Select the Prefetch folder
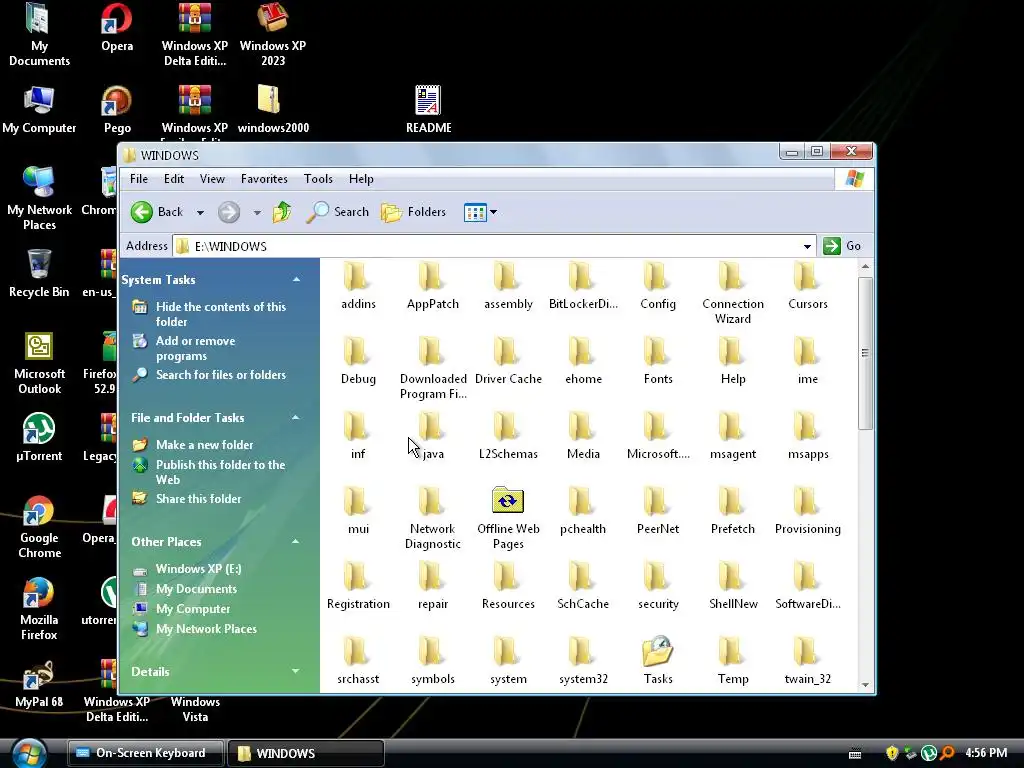The height and width of the screenshot is (768, 1024). [x=733, y=511]
